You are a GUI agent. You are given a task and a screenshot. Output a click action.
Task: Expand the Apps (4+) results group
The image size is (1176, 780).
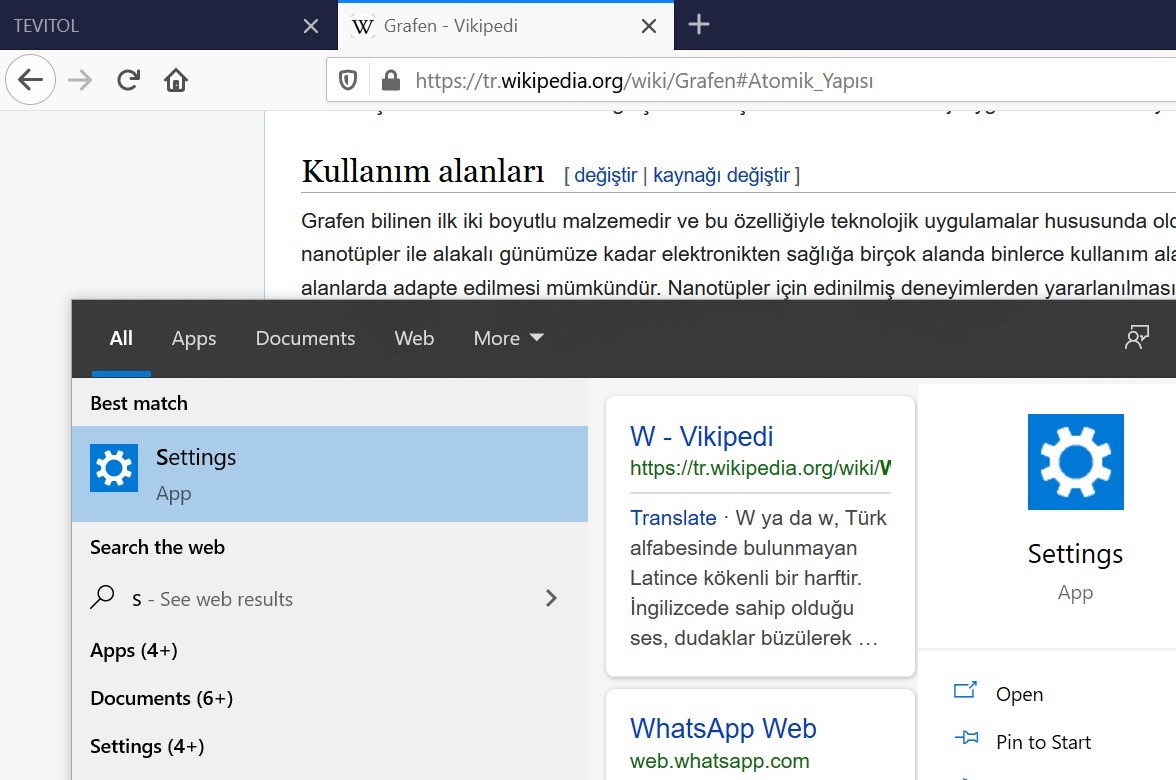click(x=133, y=650)
